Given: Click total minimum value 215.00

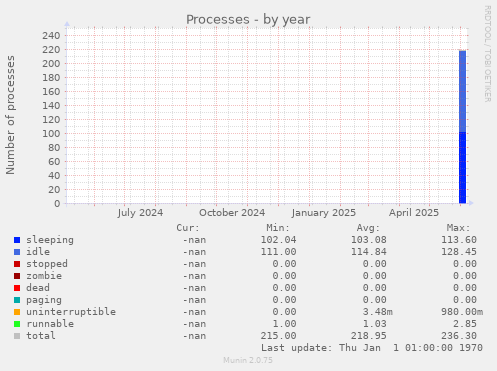Looking at the screenshot, I should pos(278,336).
